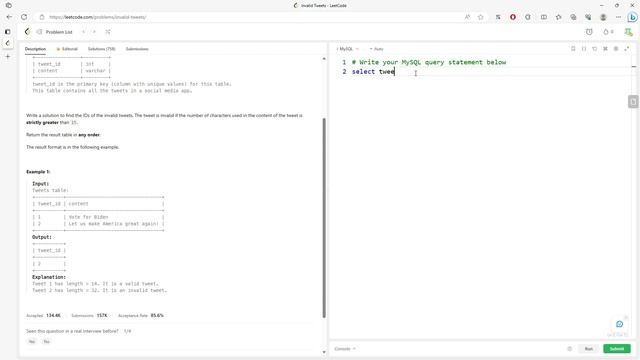Go back in the browser

pos(9,17)
